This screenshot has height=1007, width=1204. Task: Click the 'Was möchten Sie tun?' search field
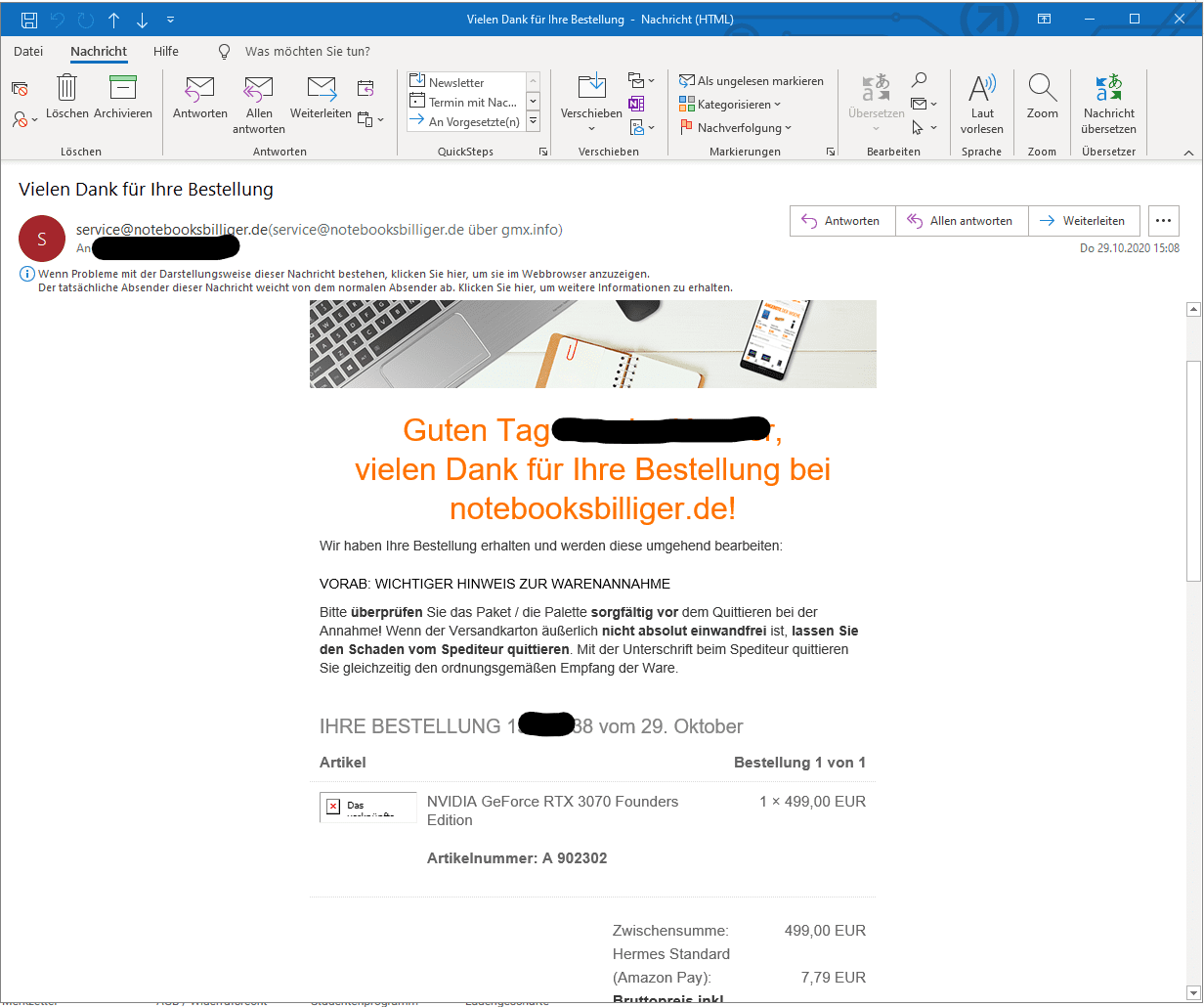click(307, 51)
